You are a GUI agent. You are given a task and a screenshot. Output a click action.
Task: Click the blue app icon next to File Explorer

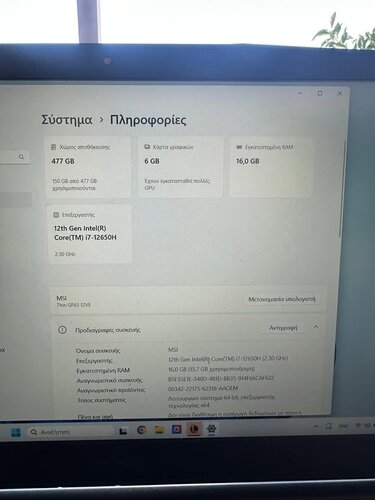click(x=177, y=429)
